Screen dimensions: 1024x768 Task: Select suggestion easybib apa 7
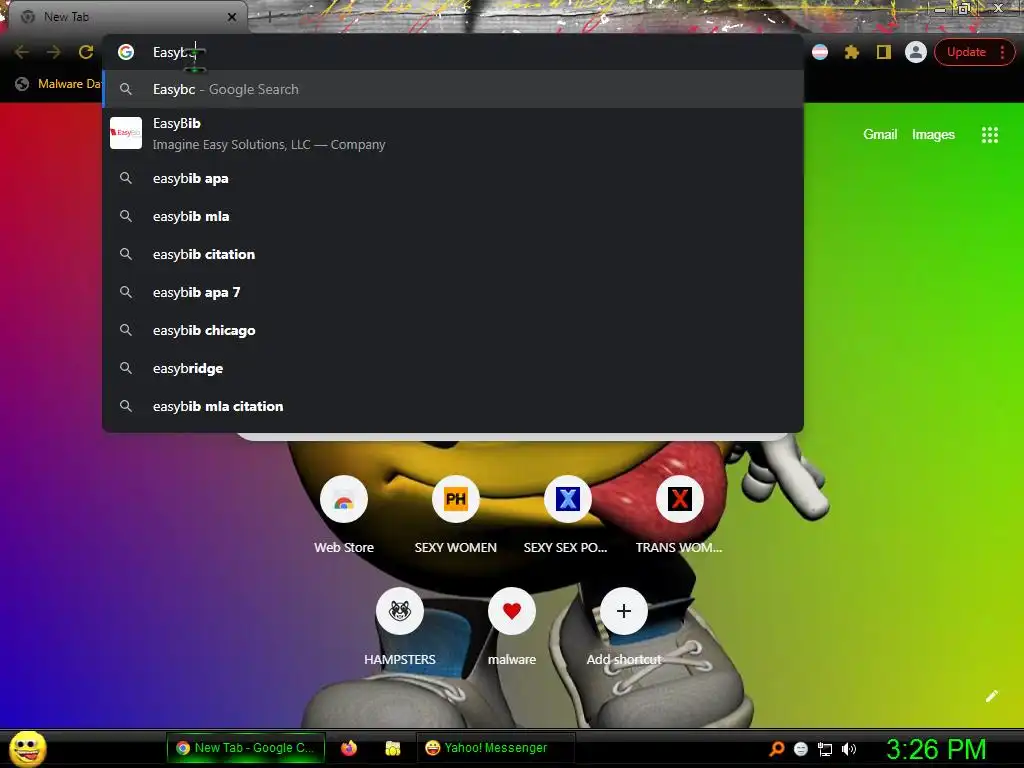coord(453,292)
